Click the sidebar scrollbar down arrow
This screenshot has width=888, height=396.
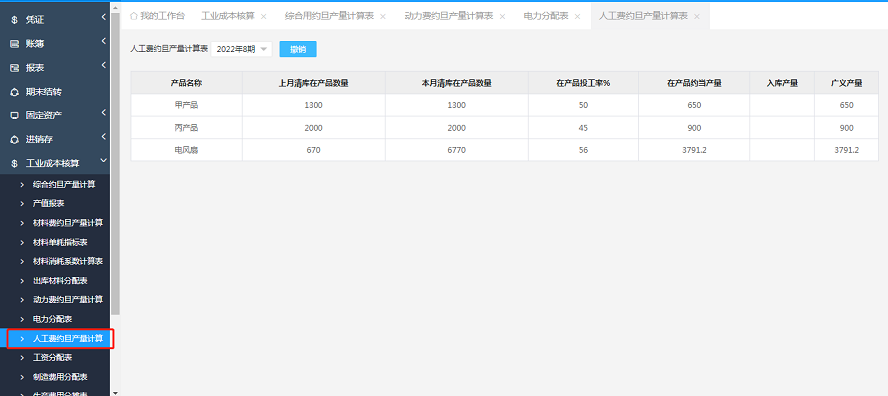click(x=116, y=392)
